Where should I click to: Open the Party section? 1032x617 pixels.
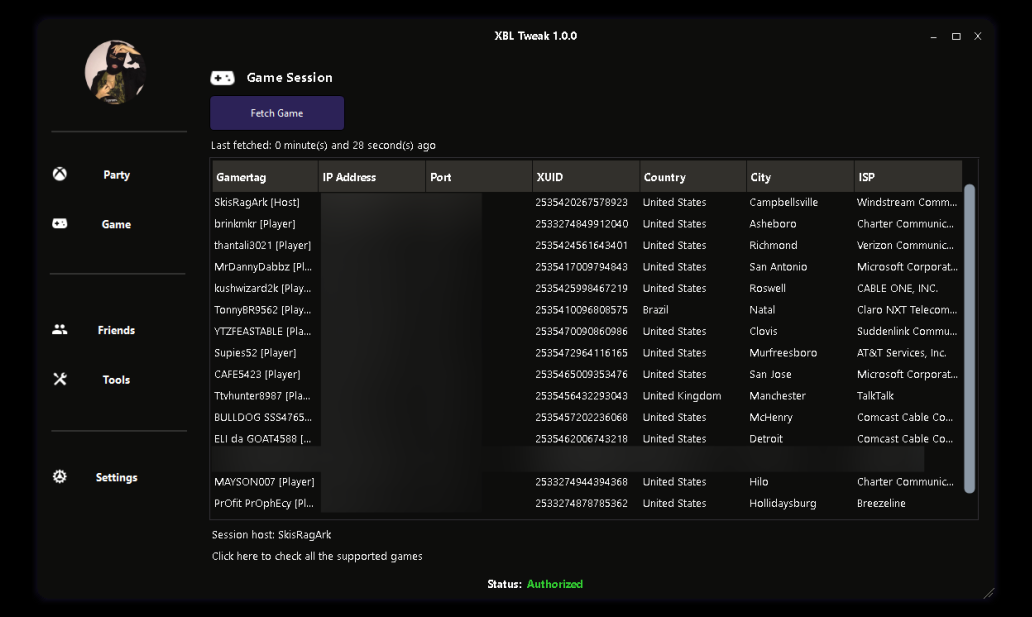point(116,175)
